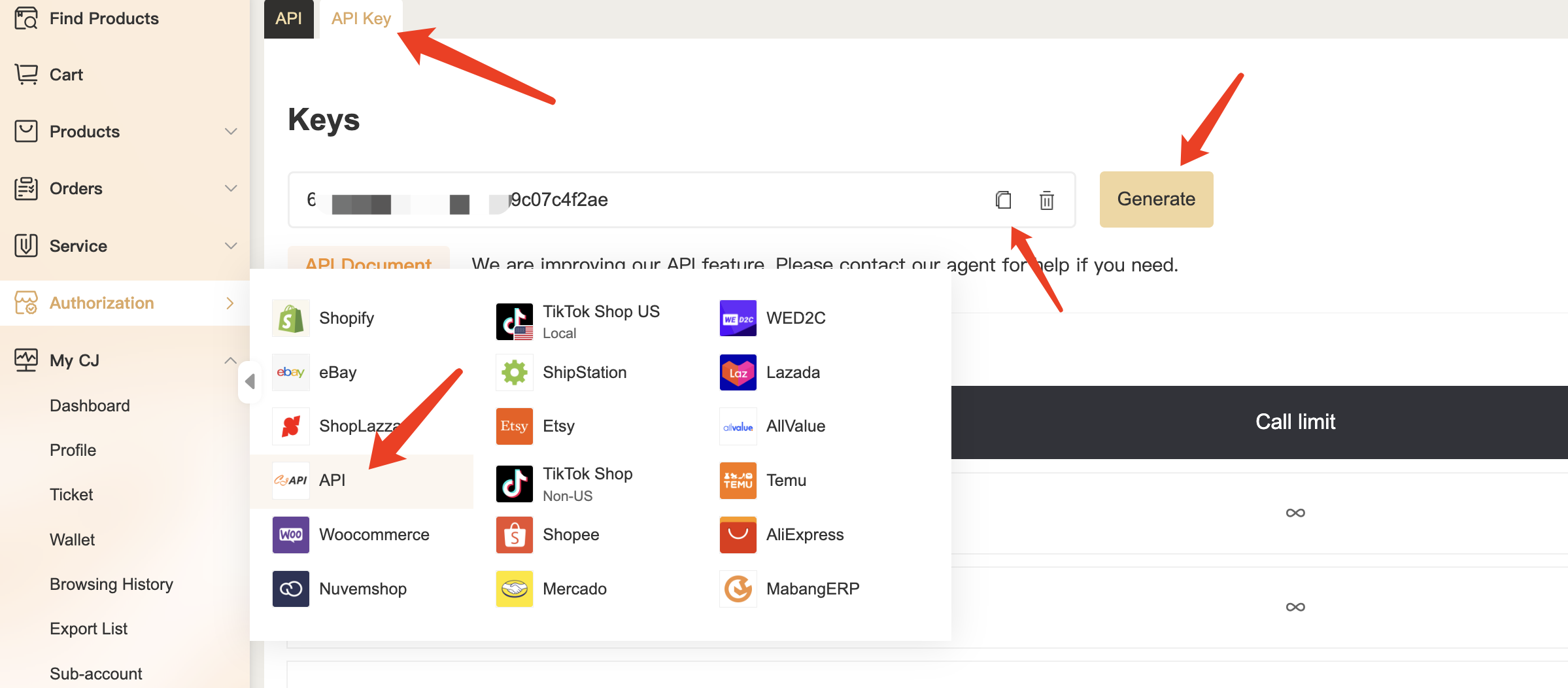Viewport: 1568px width, 688px height.
Task: Click the AliExpress logo icon
Action: 738,535
